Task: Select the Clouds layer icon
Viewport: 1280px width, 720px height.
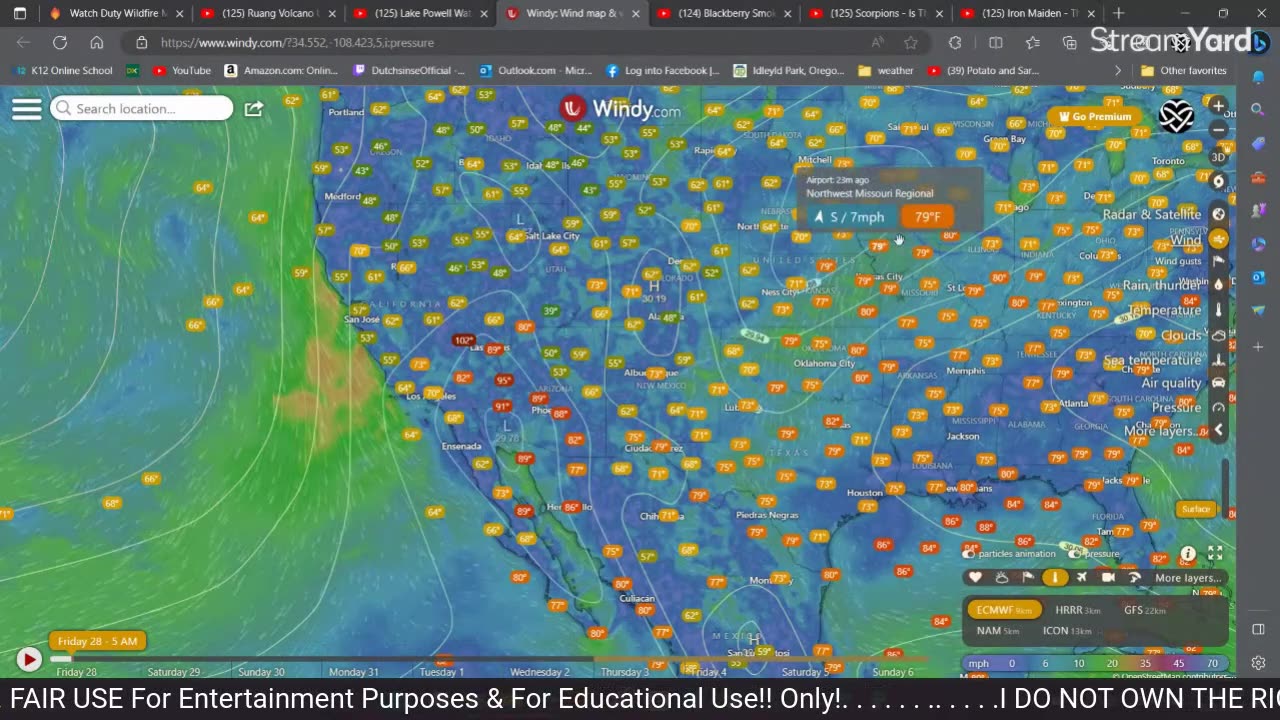Action: tap(1218, 335)
